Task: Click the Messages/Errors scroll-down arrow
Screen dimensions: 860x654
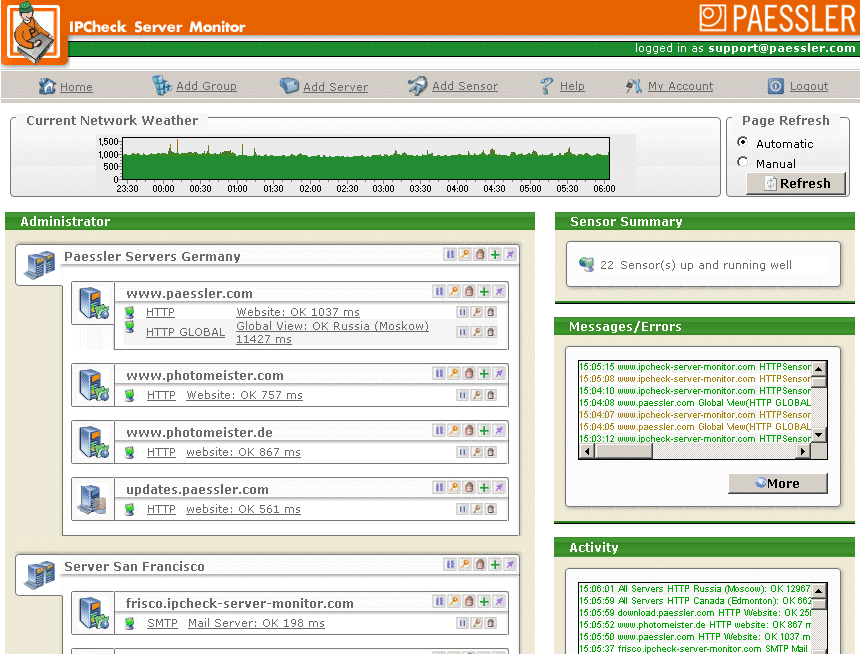Action: coord(819,435)
